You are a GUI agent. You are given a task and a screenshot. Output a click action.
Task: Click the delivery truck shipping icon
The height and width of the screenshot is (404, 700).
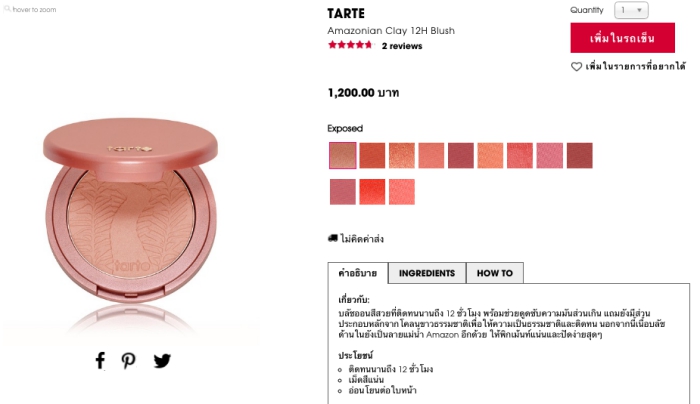[333, 238]
